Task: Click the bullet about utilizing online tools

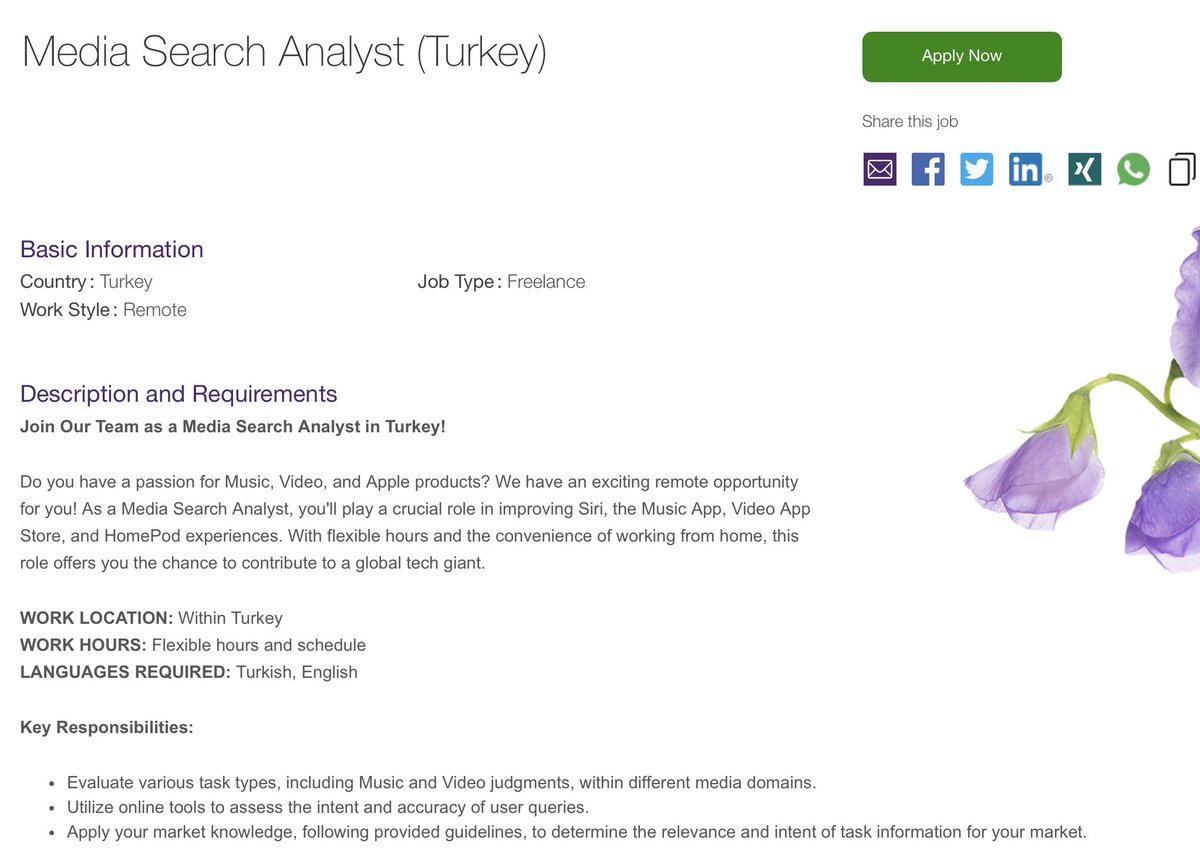Action: click(x=328, y=807)
